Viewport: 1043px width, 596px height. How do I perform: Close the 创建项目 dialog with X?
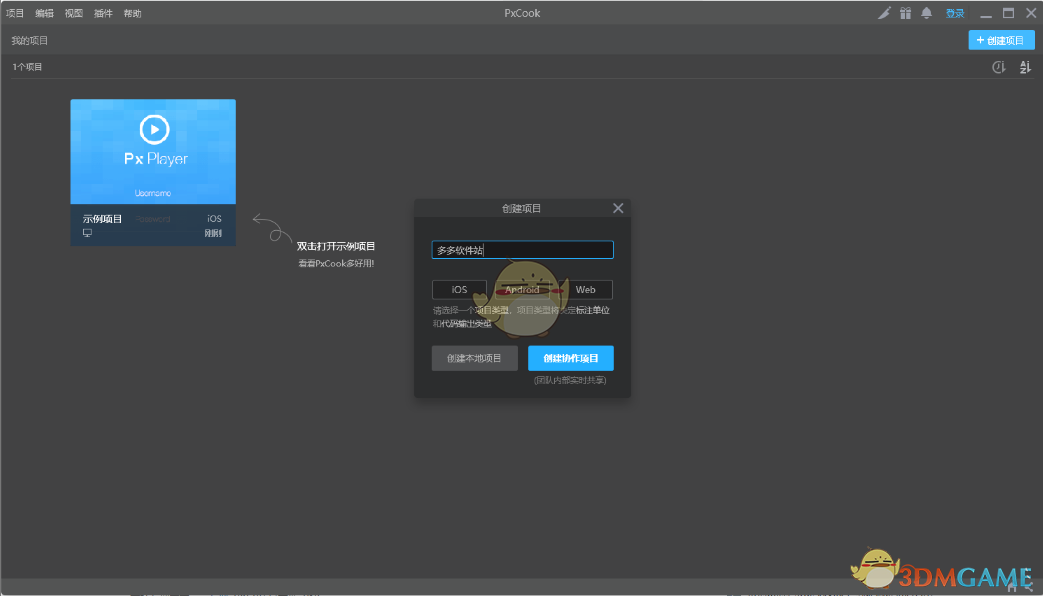pos(618,208)
